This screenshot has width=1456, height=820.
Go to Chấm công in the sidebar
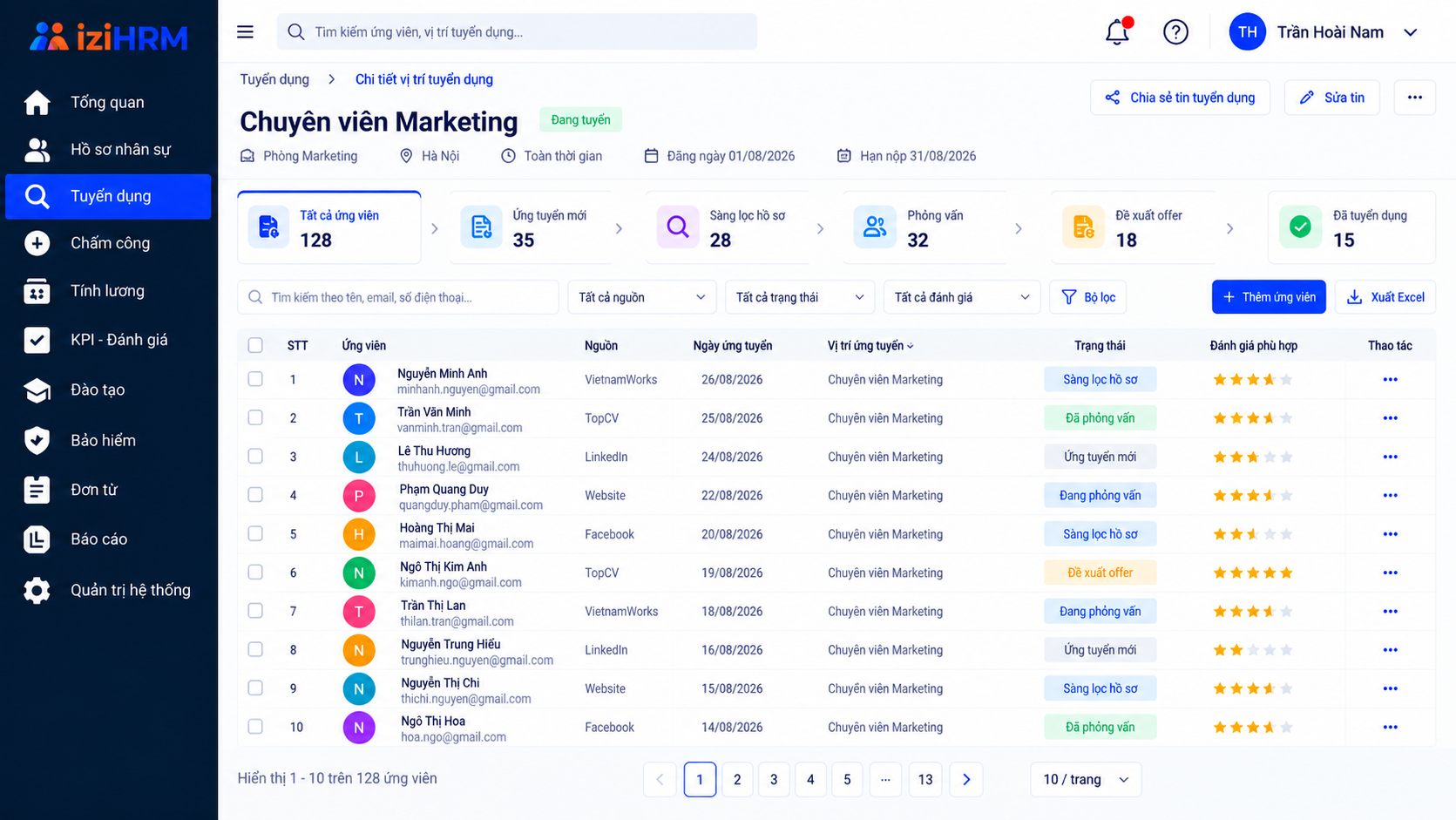click(x=108, y=243)
